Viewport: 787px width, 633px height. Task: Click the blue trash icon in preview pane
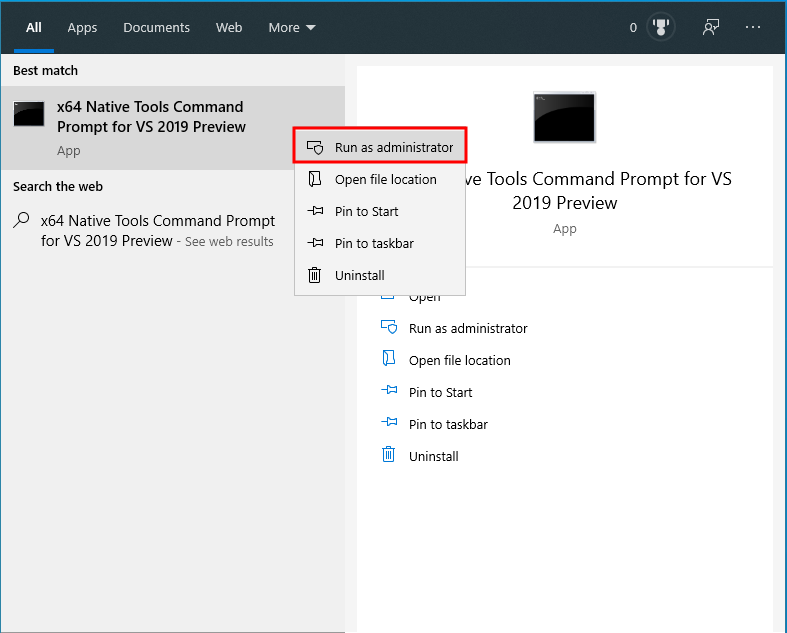pyautogui.click(x=388, y=454)
